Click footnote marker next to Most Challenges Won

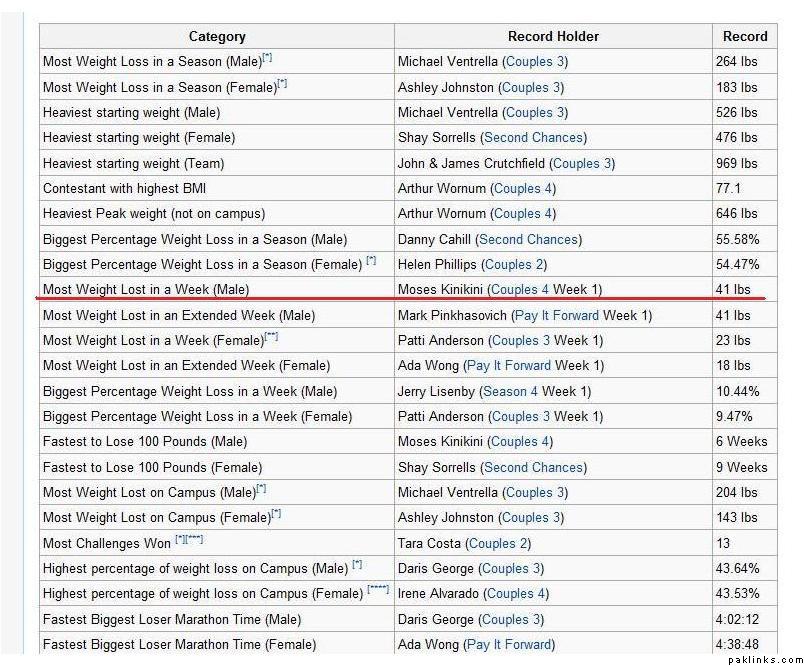pyautogui.click(x=188, y=540)
